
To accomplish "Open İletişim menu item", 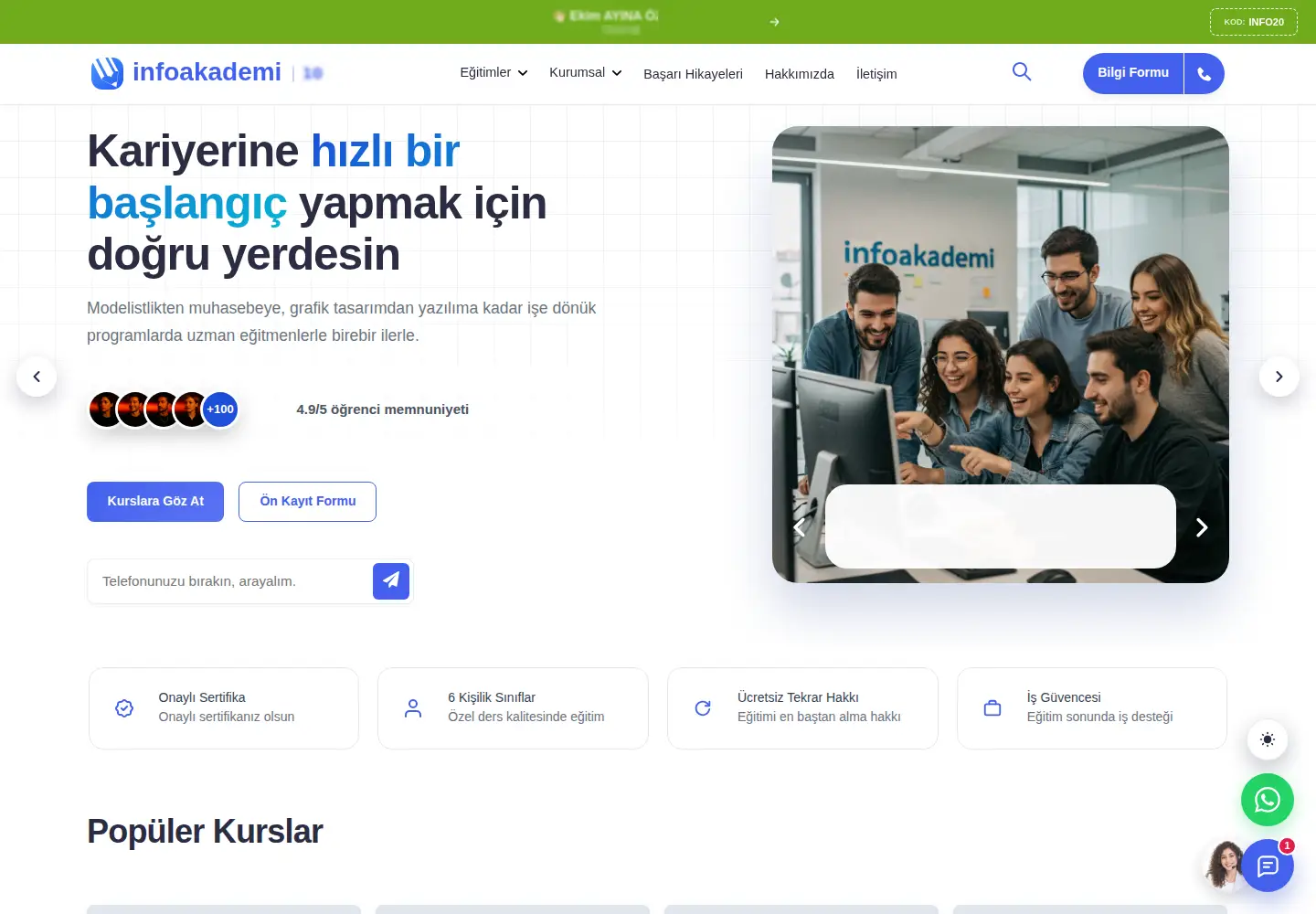I will pos(876,74).
